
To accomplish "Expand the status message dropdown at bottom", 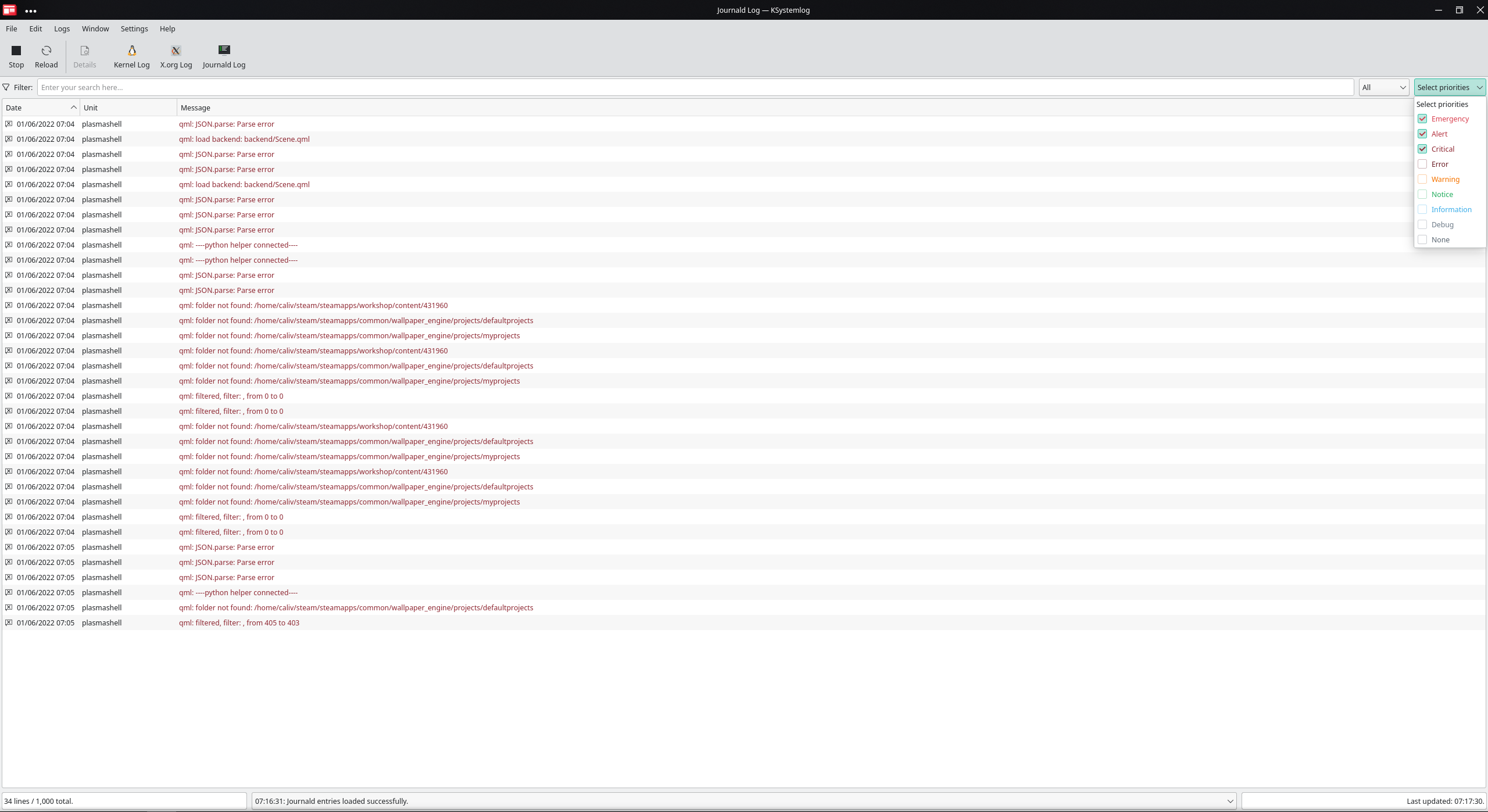I will point(1231,800).
